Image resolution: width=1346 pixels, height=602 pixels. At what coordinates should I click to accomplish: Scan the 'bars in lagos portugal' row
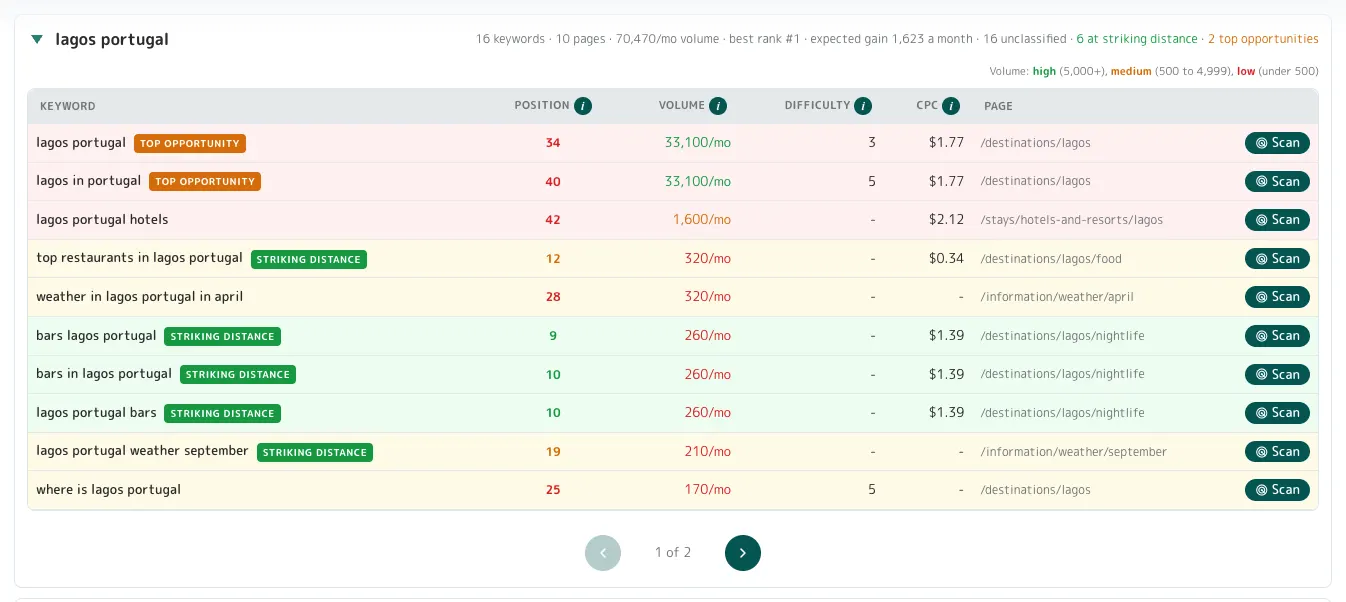pyautogui.click(x=1277, y=374)
